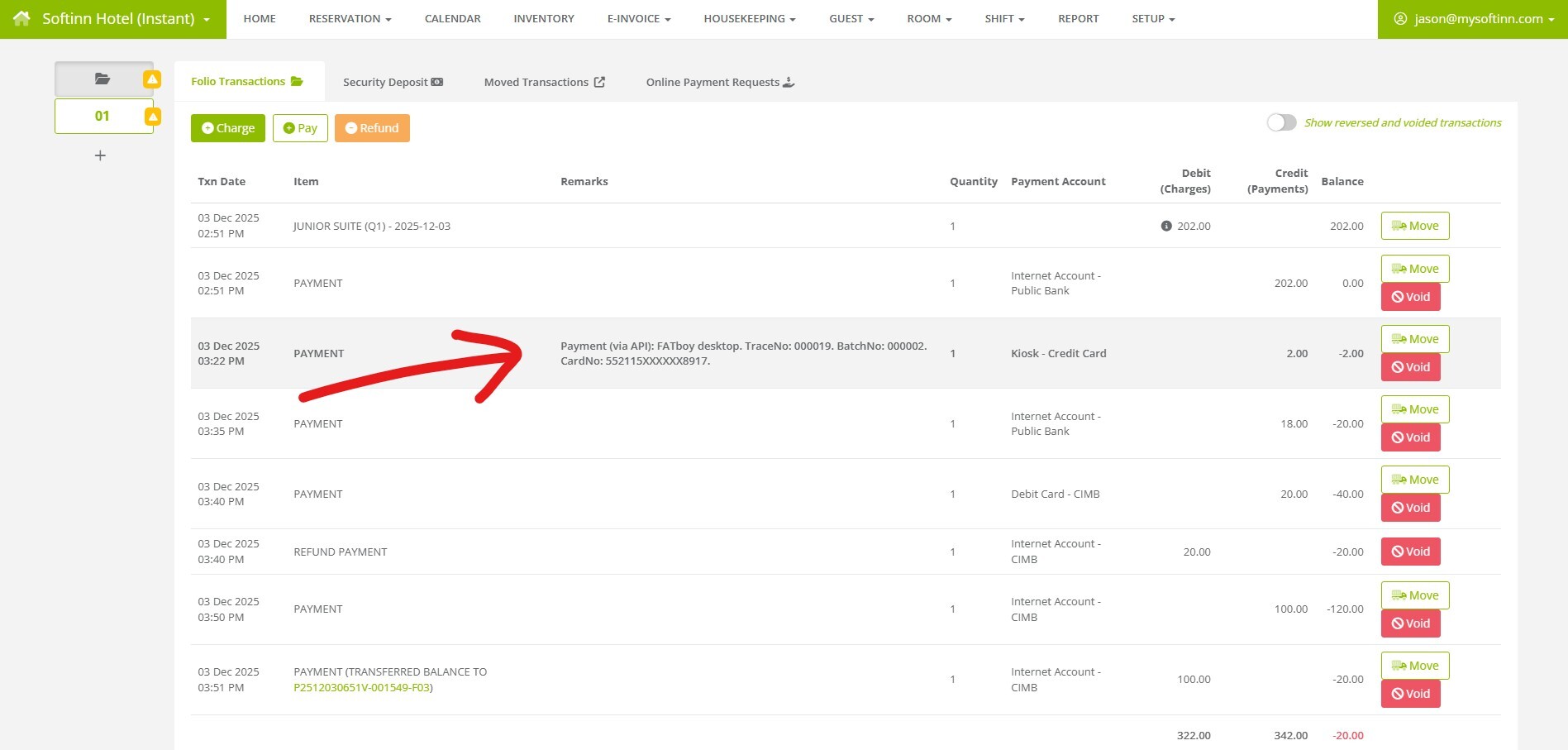Open the CALENDAR menu item

click(452, 18)
